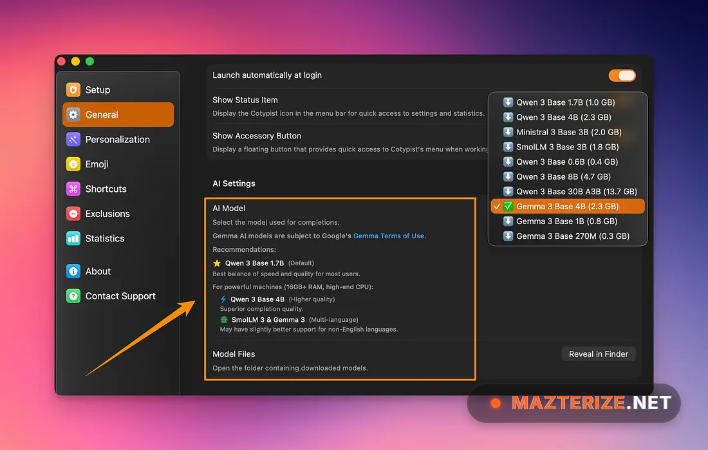Click the General gear icon
Screen dimensions: 708x450
pyautogui.click(x=73, y=115)
